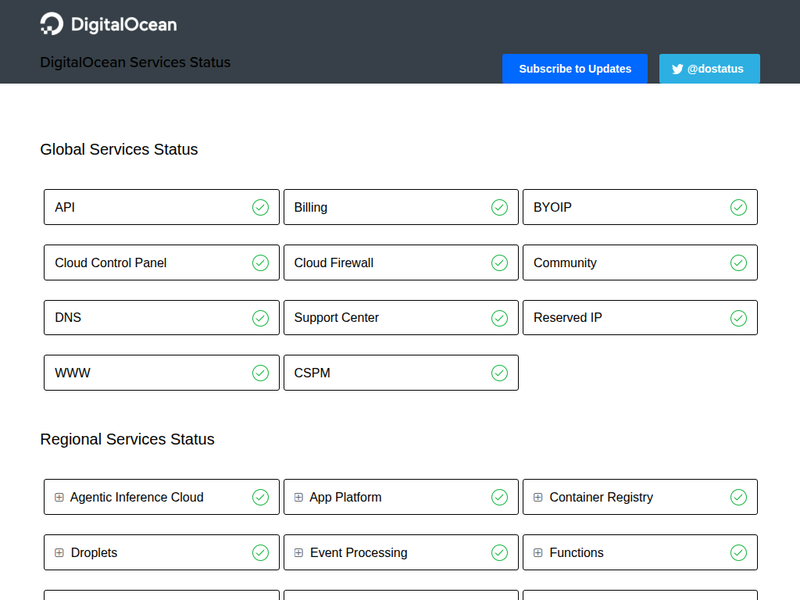Click the Cloud Control Panel label

click(111, 263)
